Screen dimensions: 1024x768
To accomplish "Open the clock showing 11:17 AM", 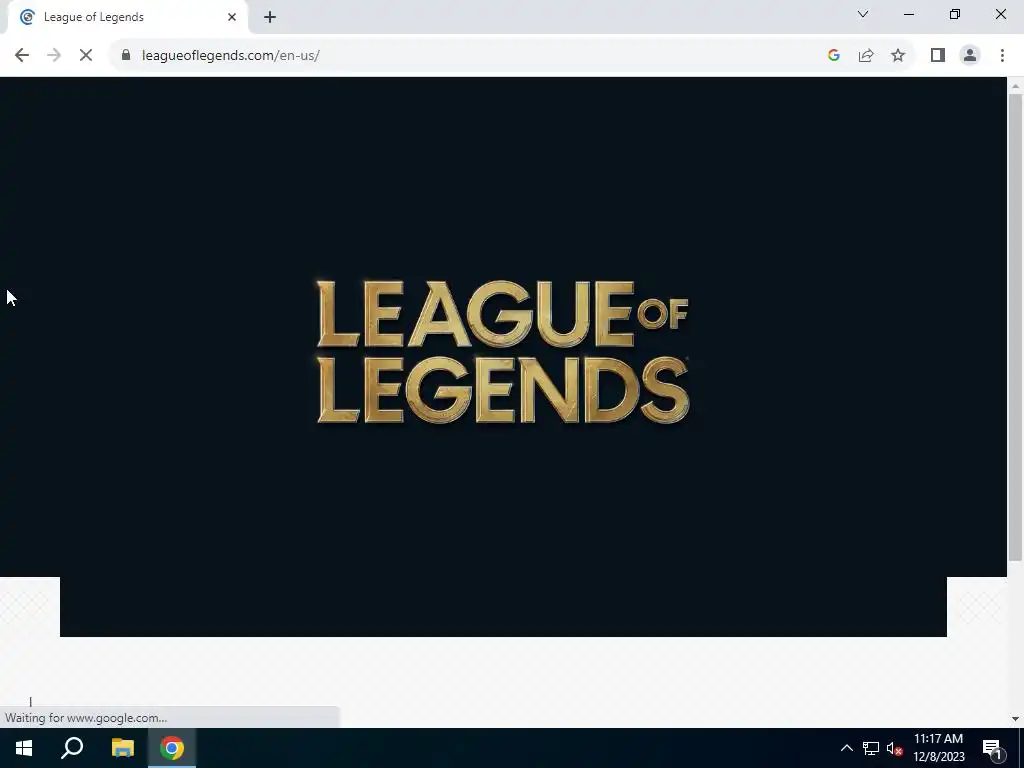I will (x=938, y=748).
